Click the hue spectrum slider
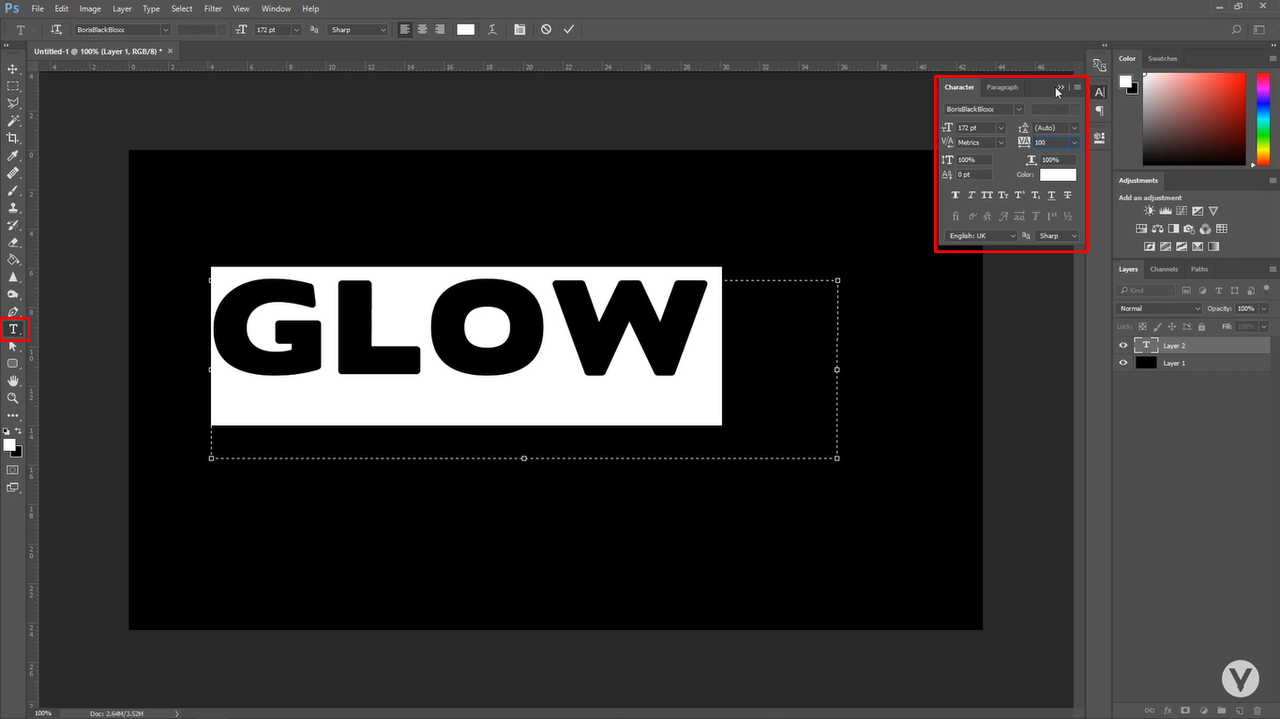 pos(1264,119)
